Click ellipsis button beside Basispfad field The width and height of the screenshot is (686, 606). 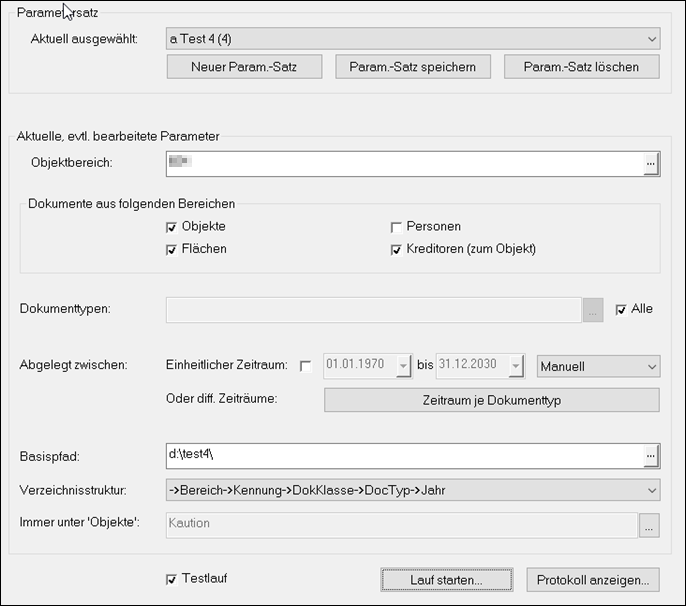pos(650,456)
